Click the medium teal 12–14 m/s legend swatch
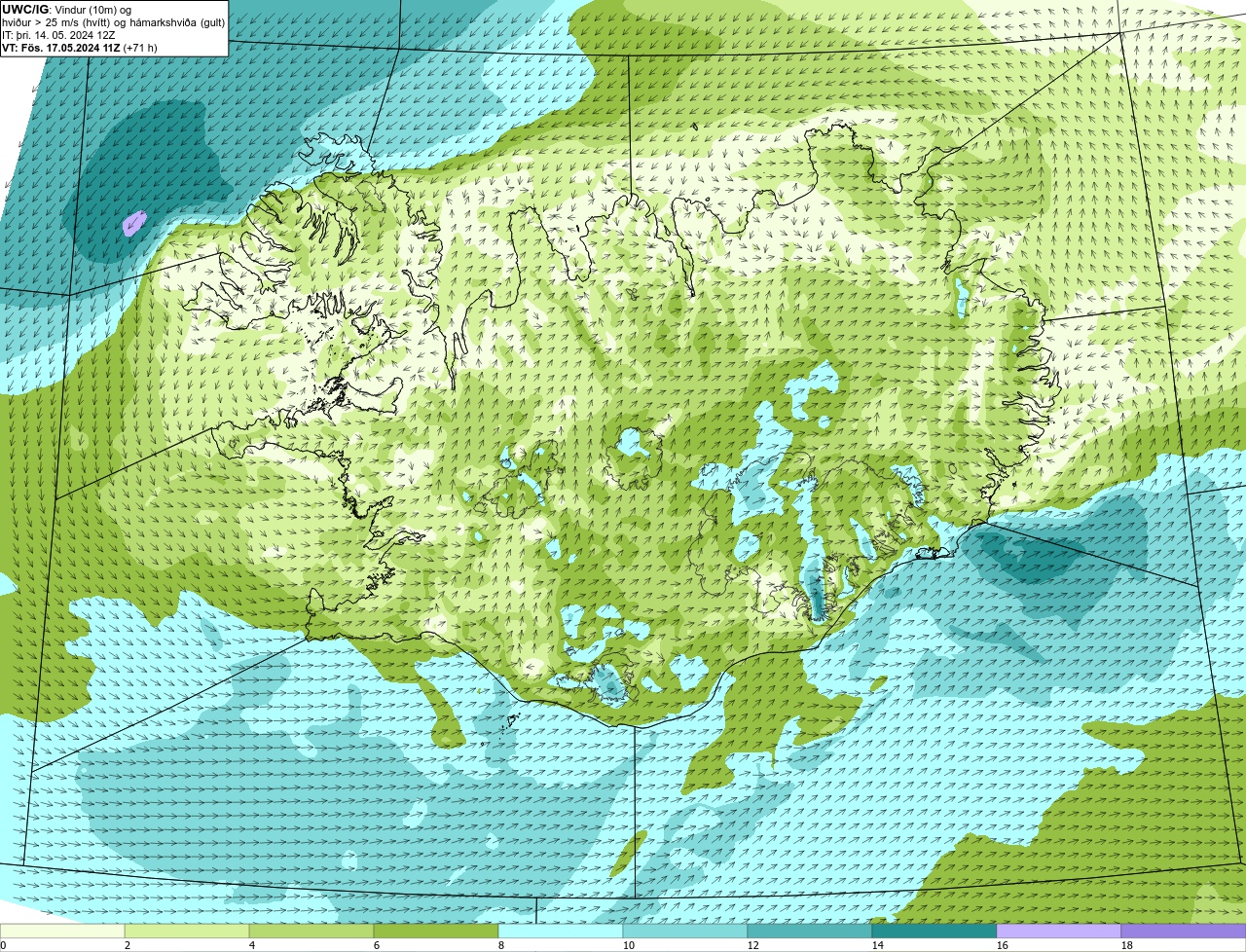The image size is (1246, 952). pos(810,932)
